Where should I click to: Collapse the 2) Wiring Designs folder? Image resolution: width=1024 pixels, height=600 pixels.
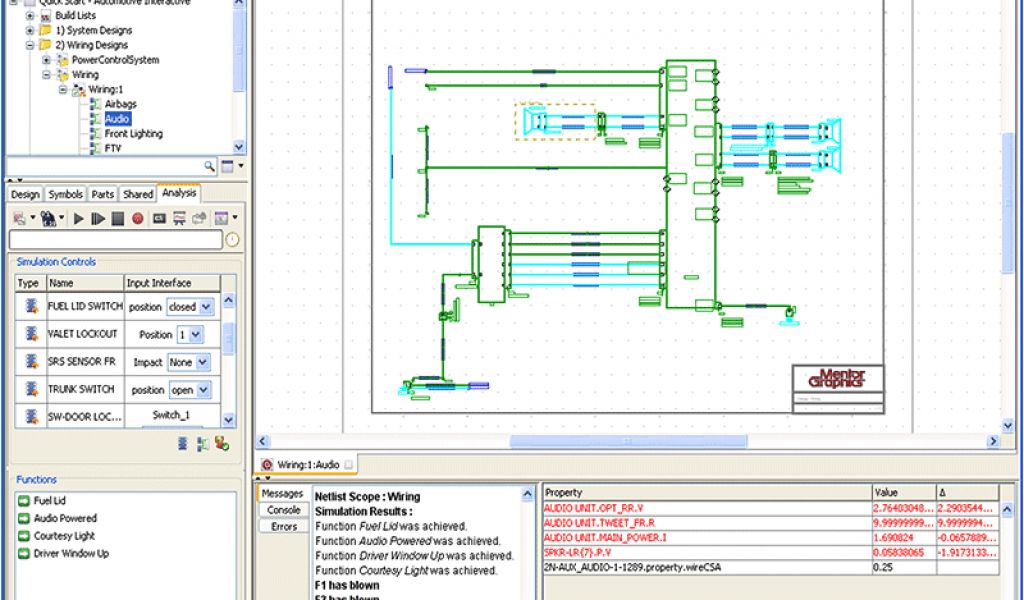tap(30, 45)
